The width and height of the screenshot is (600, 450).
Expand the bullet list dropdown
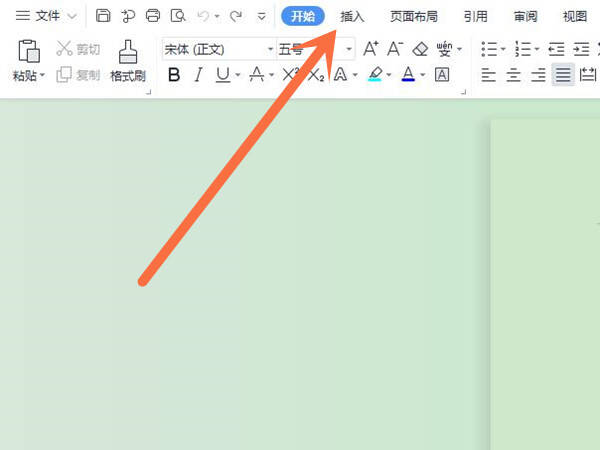point(503,49)
